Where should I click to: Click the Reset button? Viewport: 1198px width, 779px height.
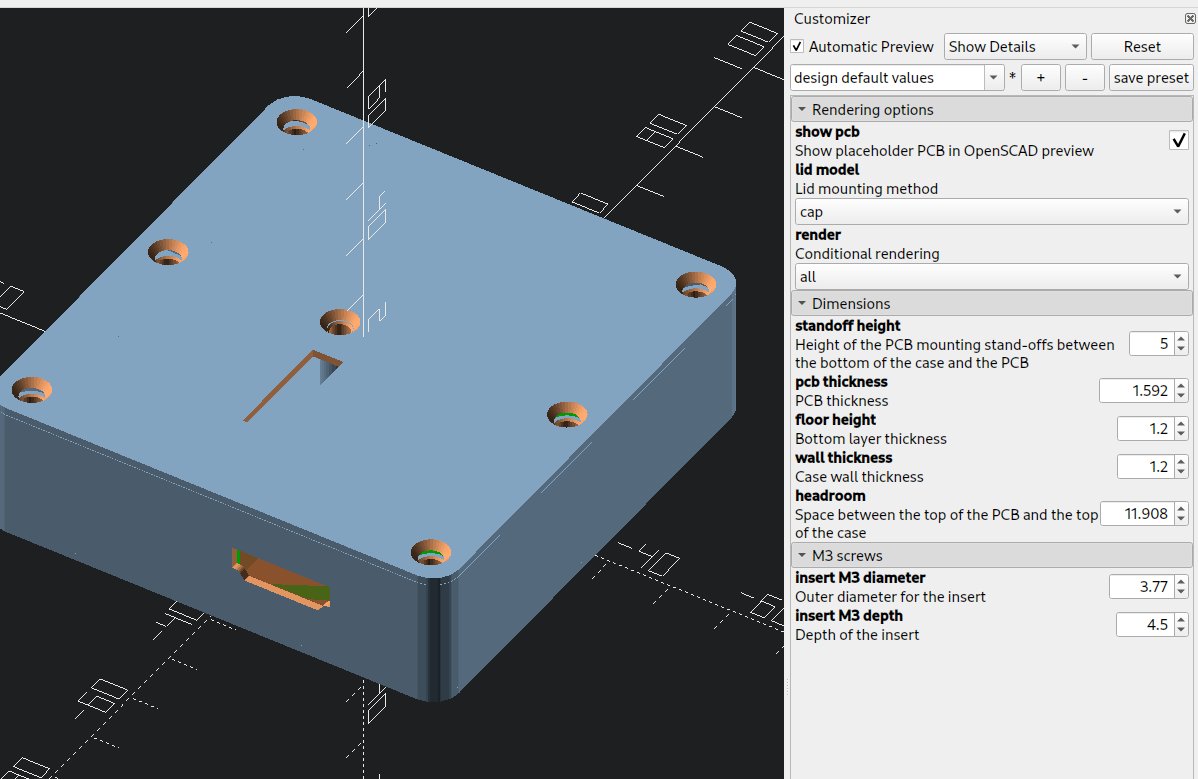(1141, 47)
